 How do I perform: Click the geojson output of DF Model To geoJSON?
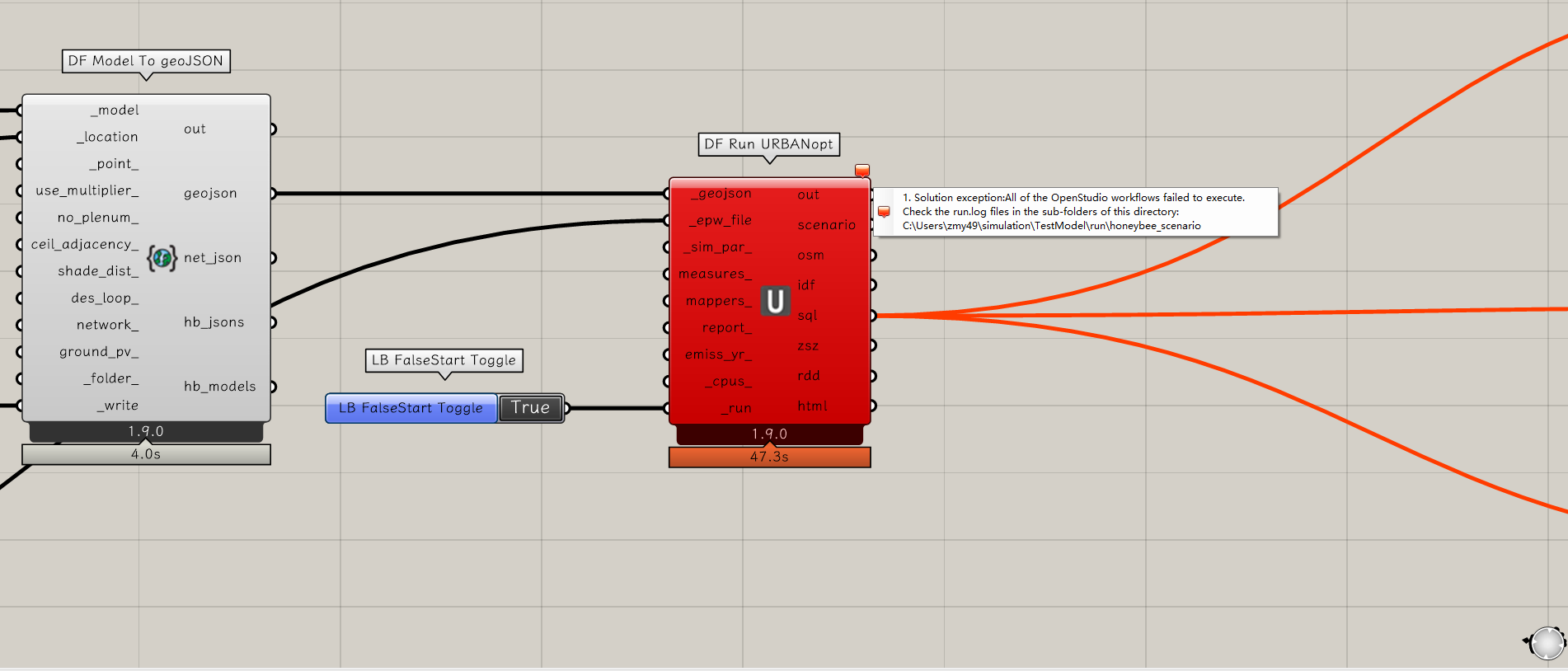tap(210, 194)
